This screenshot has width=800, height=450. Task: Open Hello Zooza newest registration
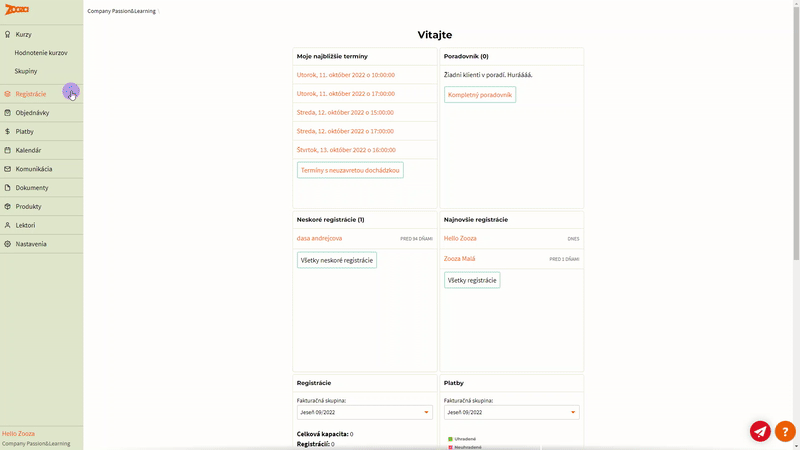(x=460, y=238)
